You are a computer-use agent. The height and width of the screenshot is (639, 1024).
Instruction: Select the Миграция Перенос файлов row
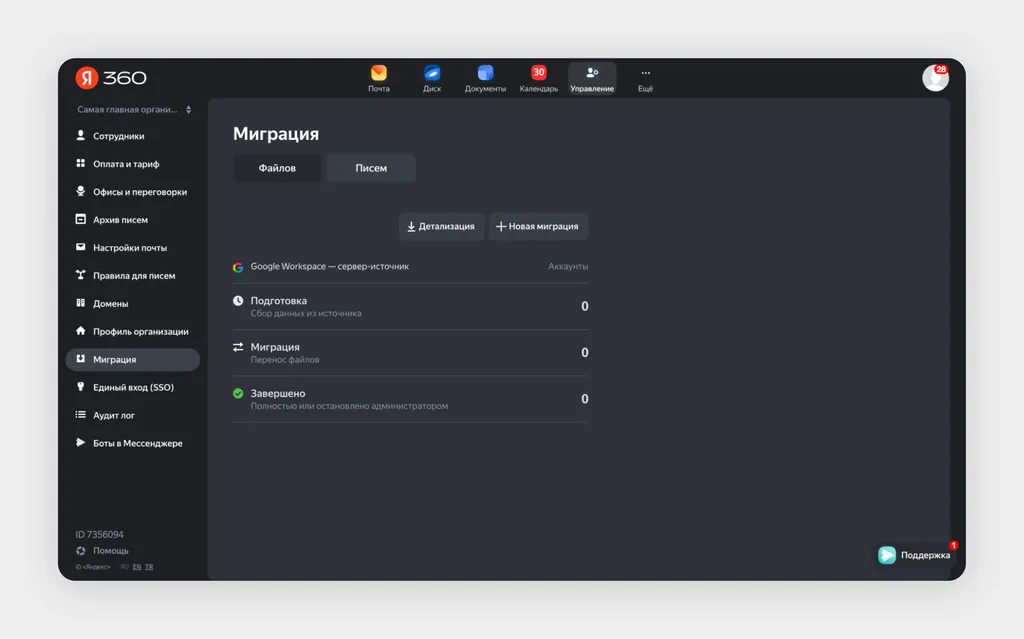point(410,353)
